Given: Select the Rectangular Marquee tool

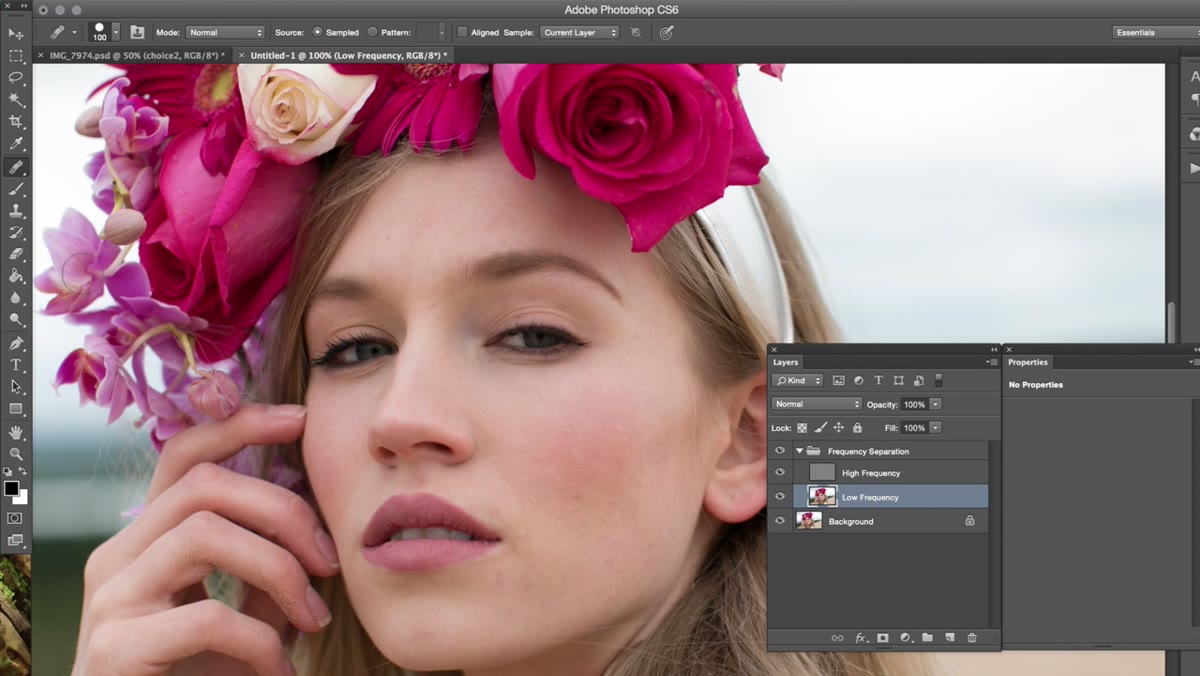Looking at the screenshot, I should click(16, 56).
